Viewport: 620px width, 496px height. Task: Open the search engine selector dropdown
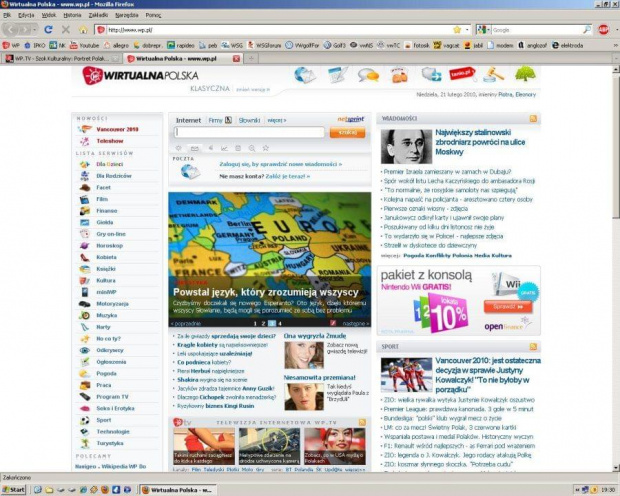[x=483, y=30]
